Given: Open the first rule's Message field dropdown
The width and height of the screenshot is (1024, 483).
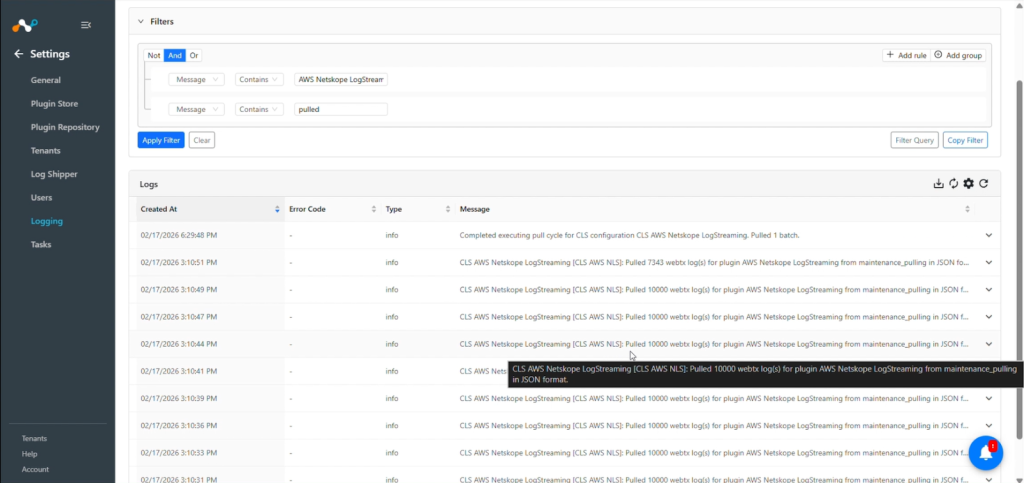Looking at the screenshot, I should click(197, 80).
